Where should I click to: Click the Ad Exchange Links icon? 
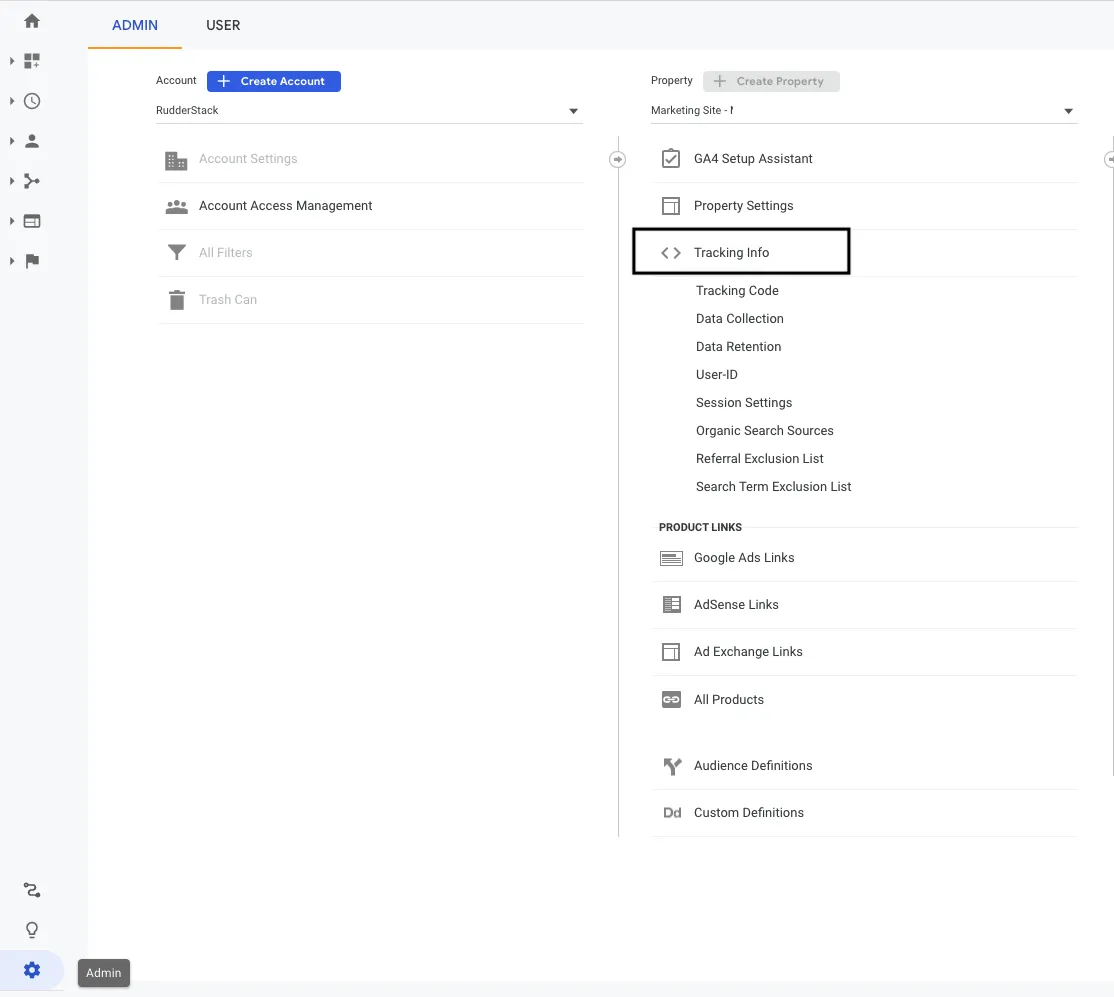click(x=671, y=652)
